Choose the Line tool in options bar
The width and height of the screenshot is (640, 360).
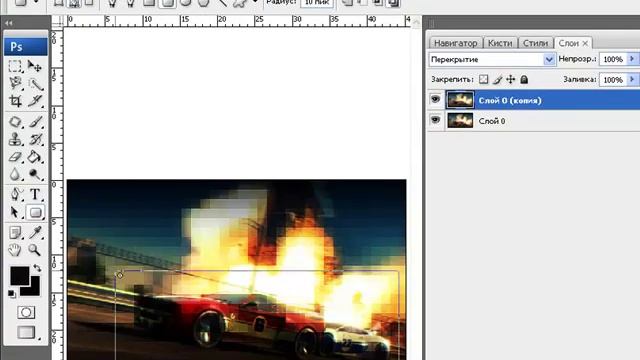222,2
